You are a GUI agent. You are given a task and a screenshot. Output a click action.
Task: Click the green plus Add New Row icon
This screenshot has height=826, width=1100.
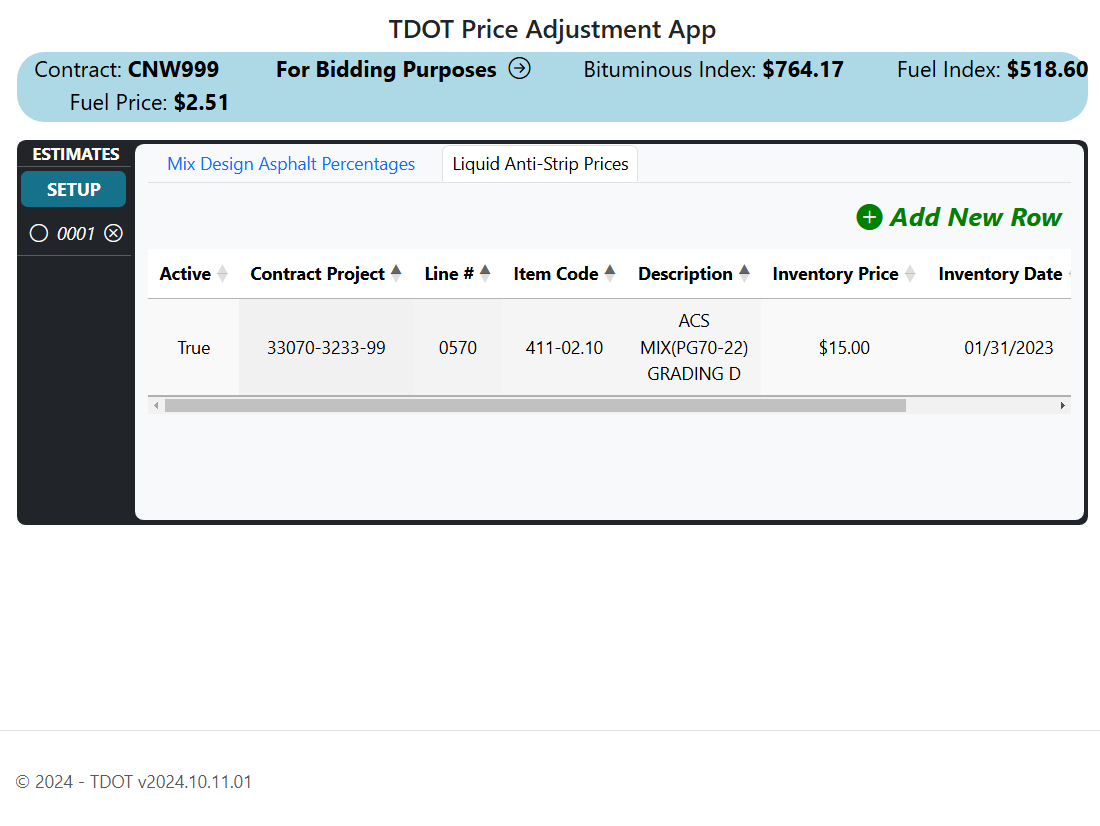(869, 218)
